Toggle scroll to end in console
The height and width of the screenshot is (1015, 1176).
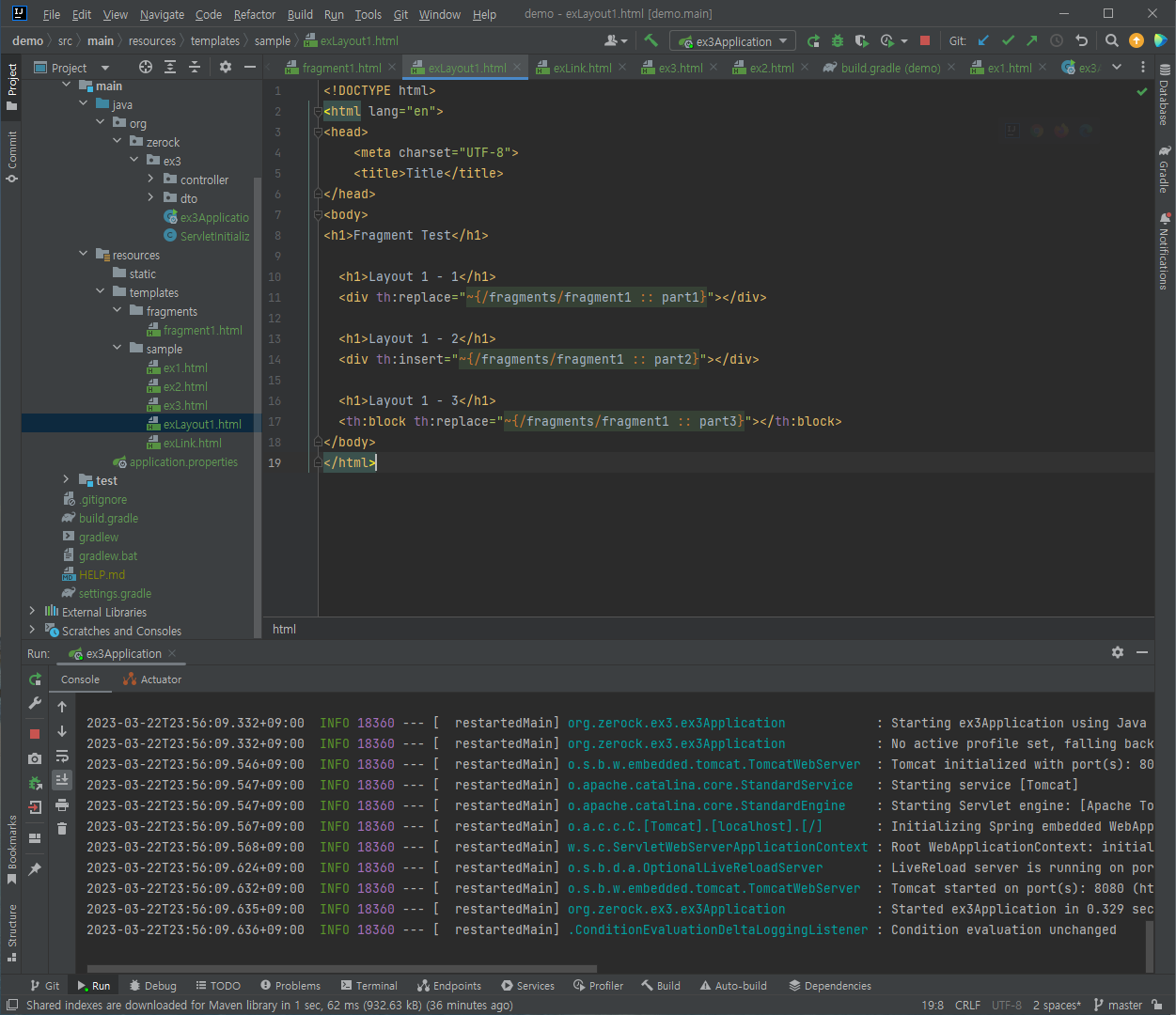[x=62, y=779]
